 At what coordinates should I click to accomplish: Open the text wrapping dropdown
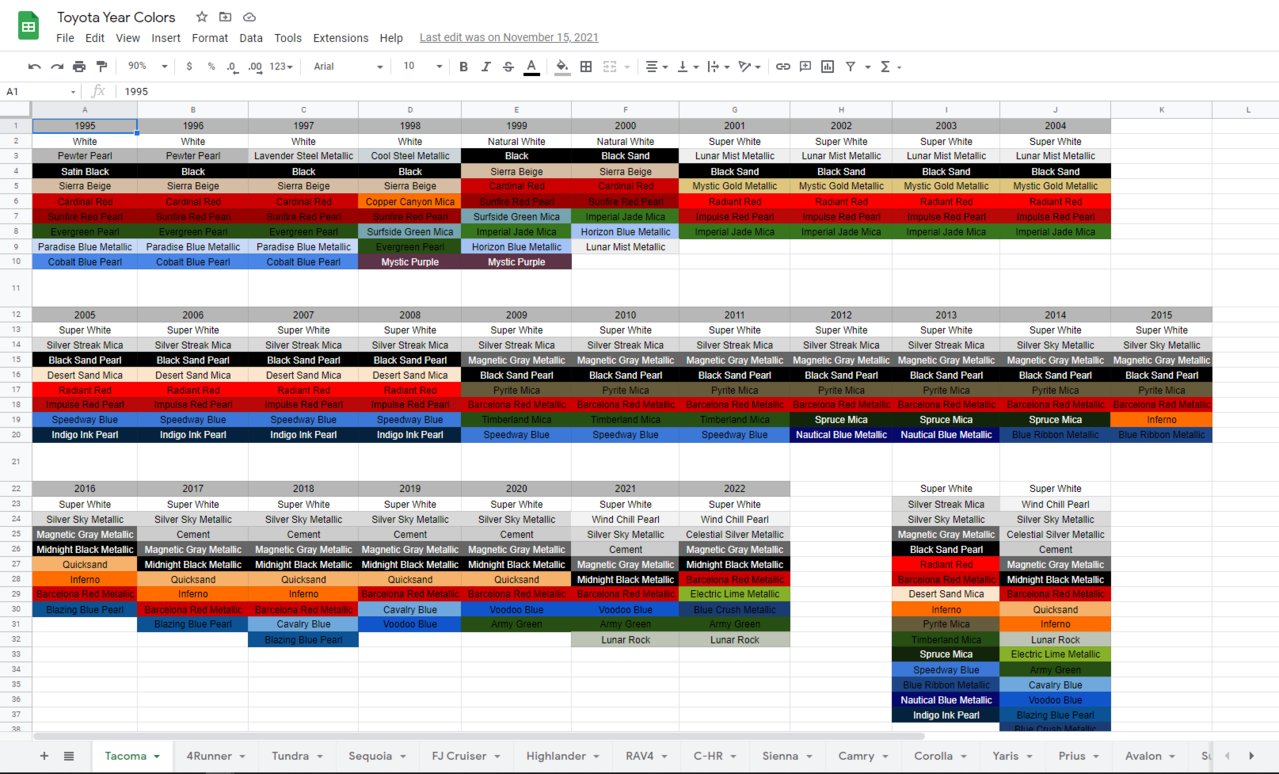point(717,66)
